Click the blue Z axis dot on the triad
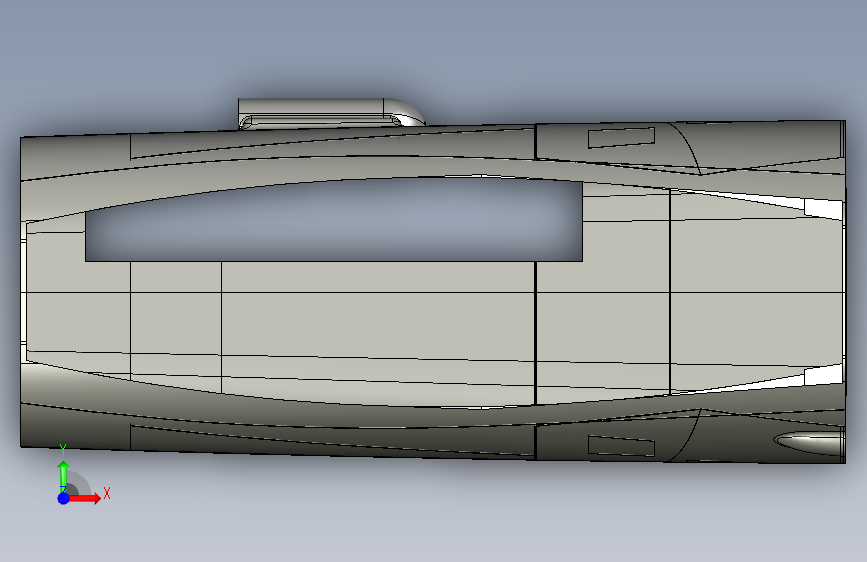Image resolution: width=867 pixels, height=562 pixels. [63, 498]
